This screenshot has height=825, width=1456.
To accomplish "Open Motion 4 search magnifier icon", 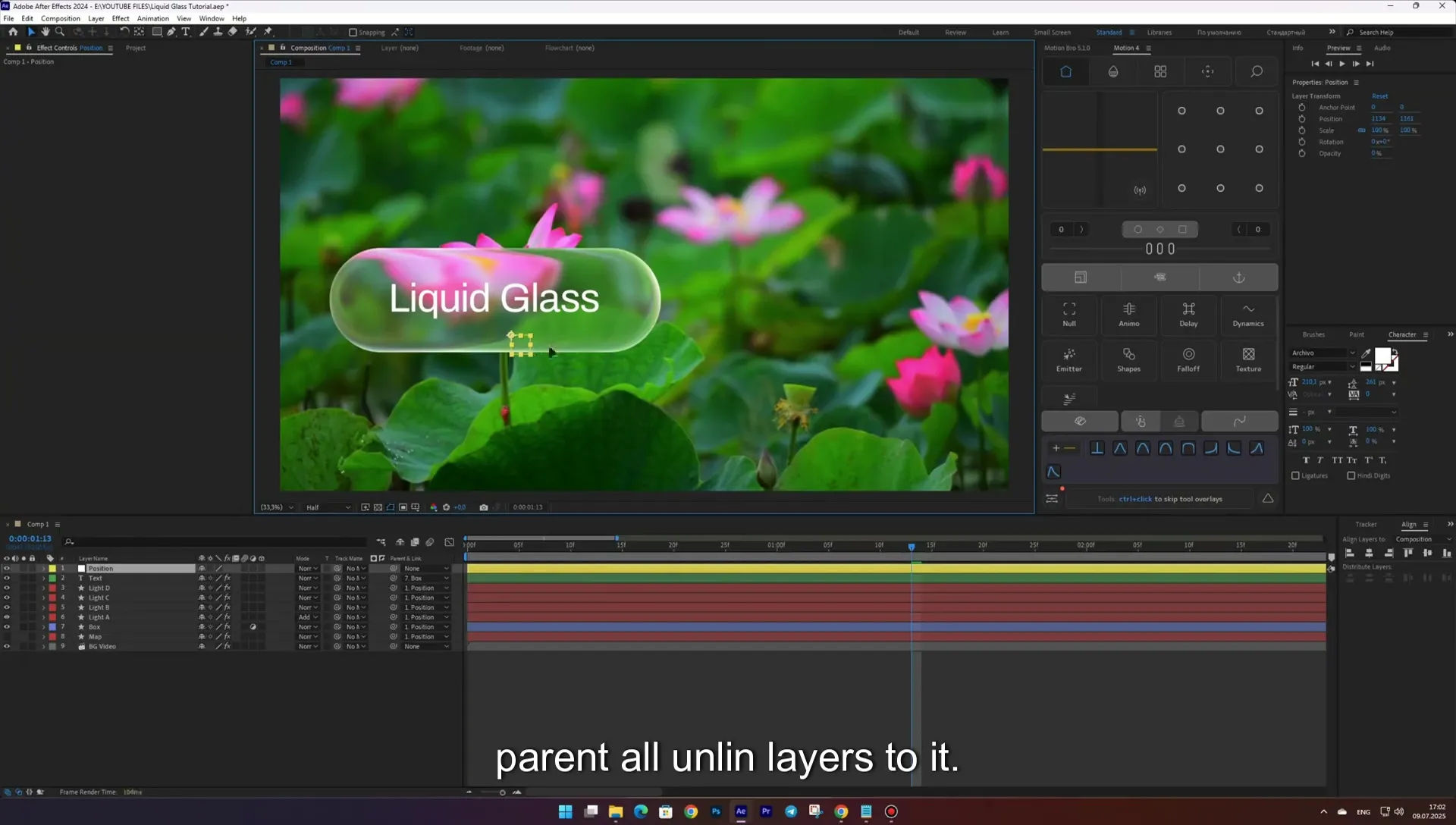I will (x=1257, y=71).
